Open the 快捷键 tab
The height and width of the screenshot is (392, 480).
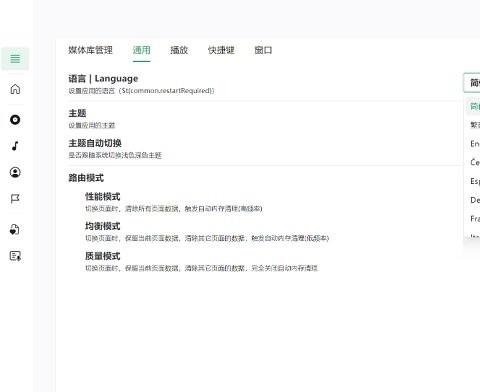pyautogui.click(x=221, y=50)
